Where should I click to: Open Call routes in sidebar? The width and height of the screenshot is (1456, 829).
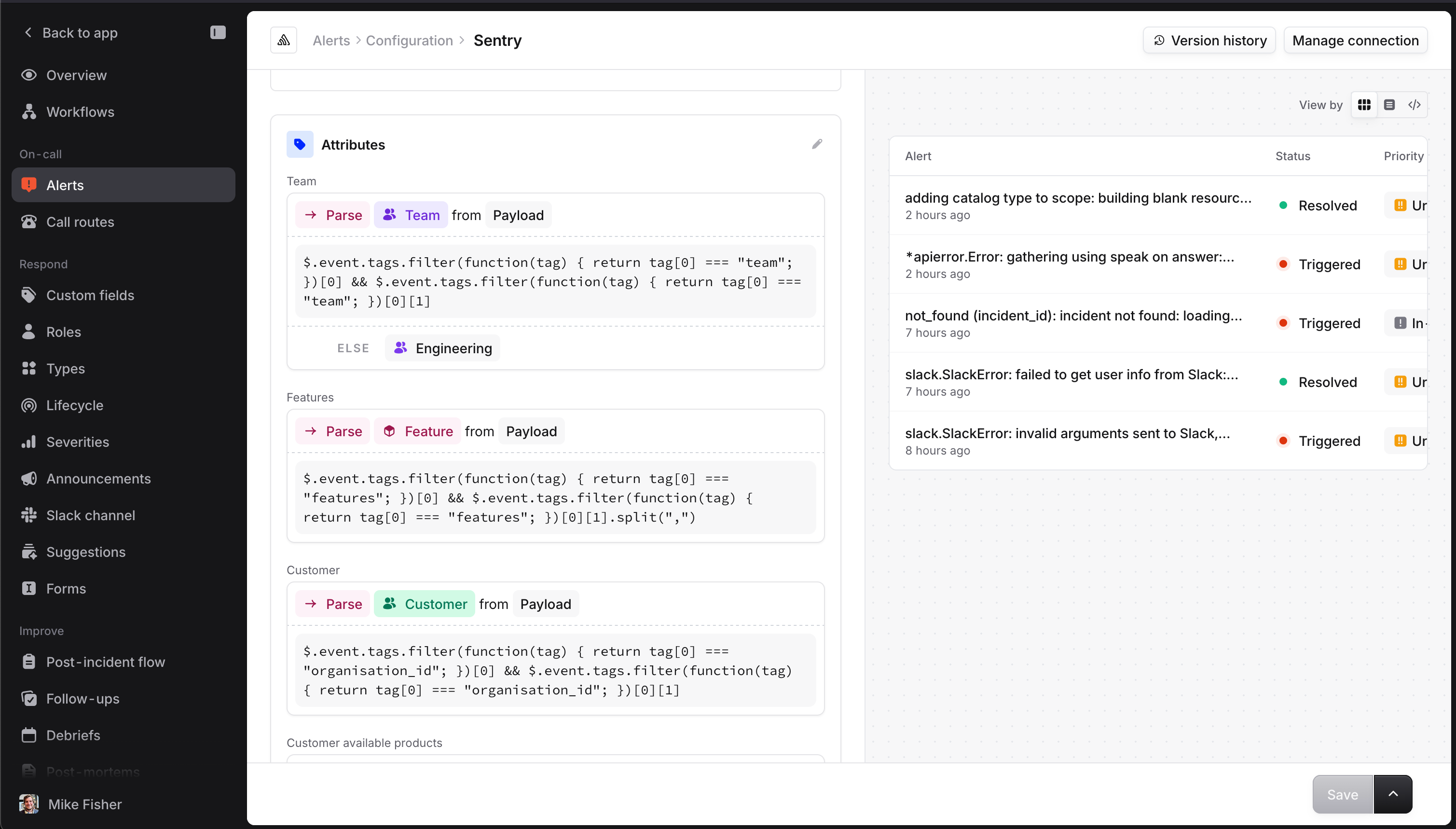click(x=80, y=221)
